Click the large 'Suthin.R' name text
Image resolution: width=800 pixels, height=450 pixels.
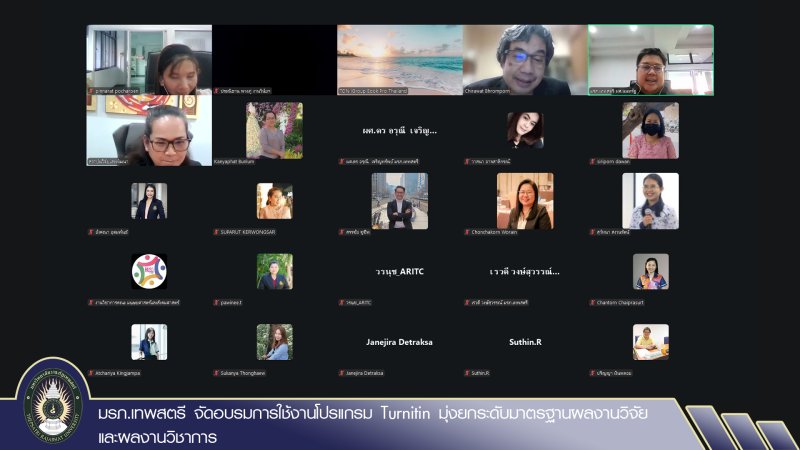[525, 342]
